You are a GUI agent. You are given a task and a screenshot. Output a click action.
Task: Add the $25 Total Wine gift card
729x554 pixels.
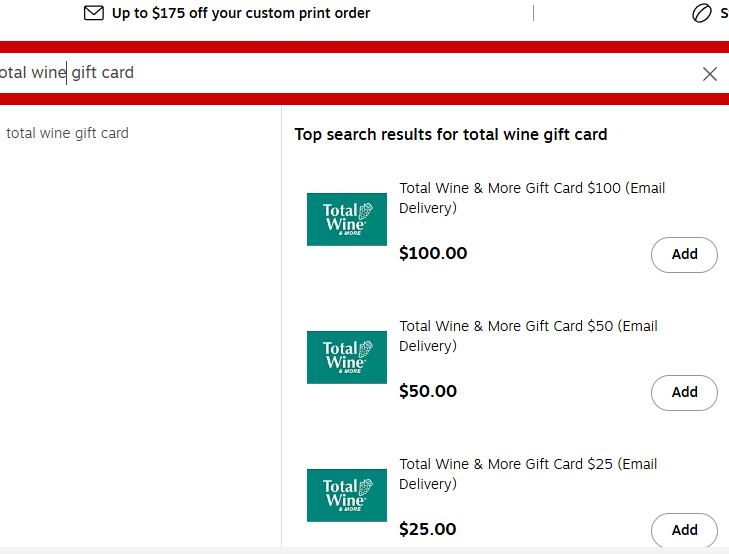(x=684, y=530)
